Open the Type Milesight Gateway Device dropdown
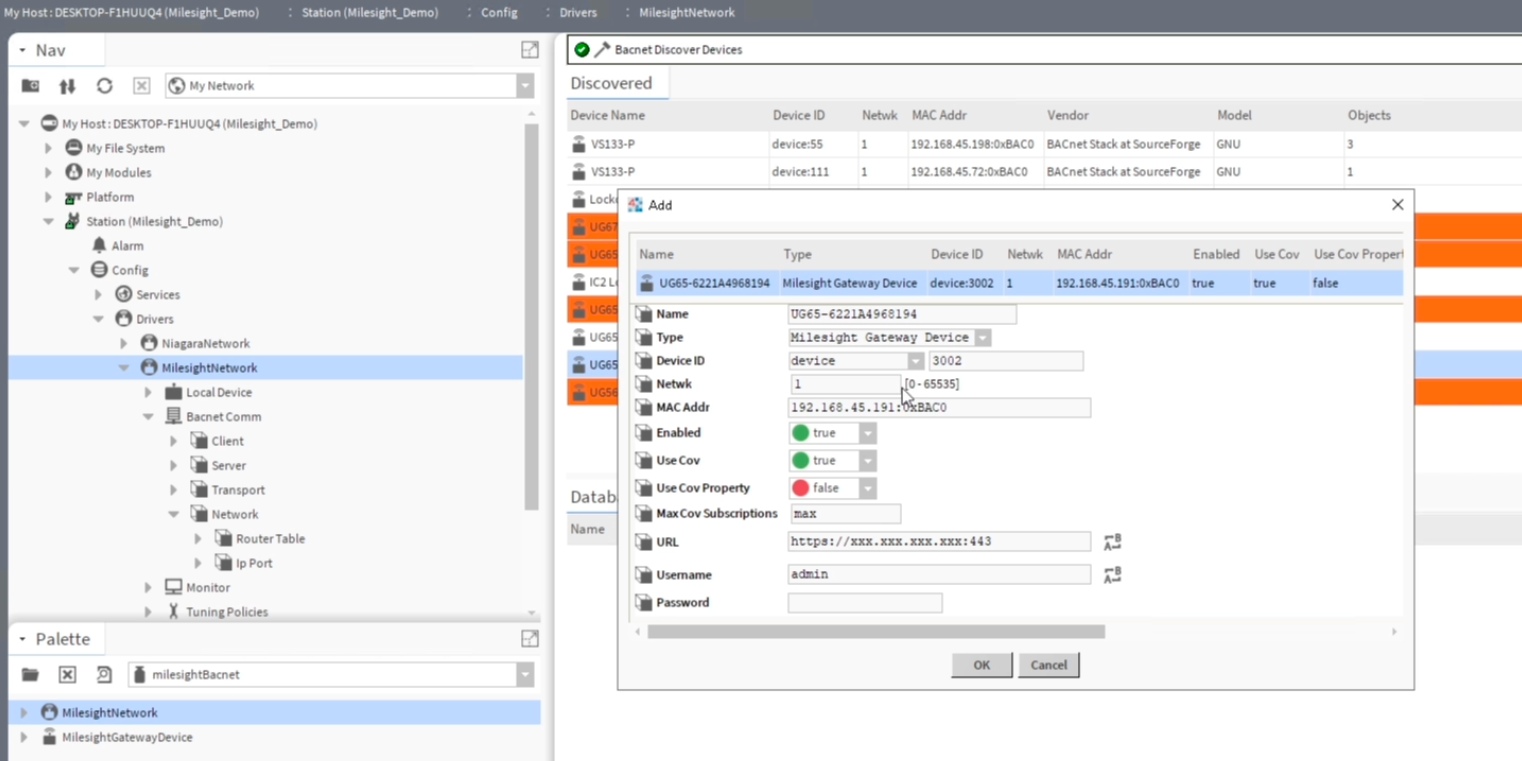The height and width of the screenshot is (761, 1522). (x=983, y=338)
